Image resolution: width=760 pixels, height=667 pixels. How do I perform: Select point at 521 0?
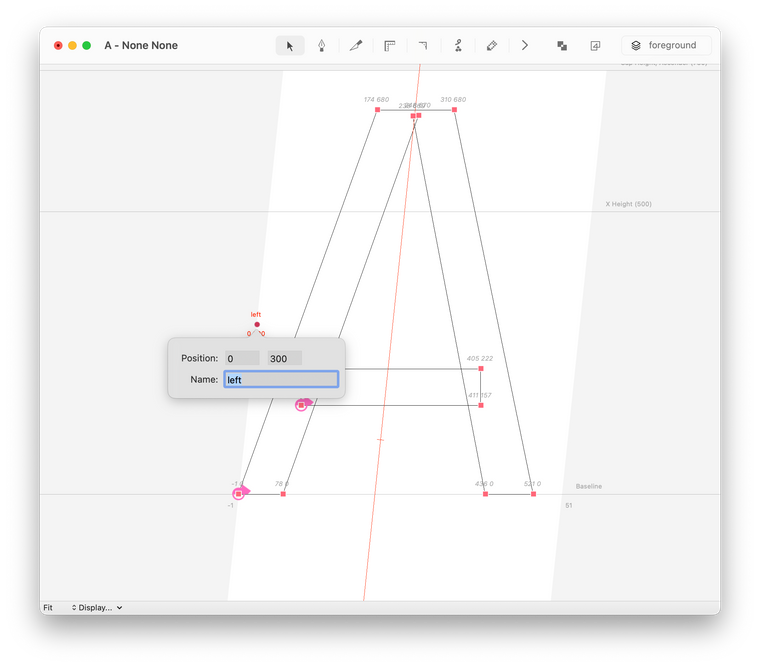[533, 494]
